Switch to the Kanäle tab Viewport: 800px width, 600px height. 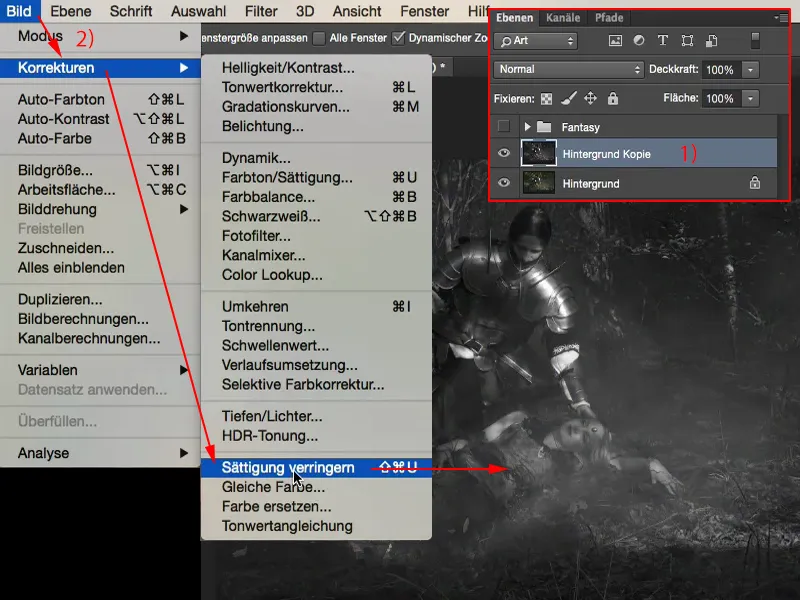click(x=563, y=18)
